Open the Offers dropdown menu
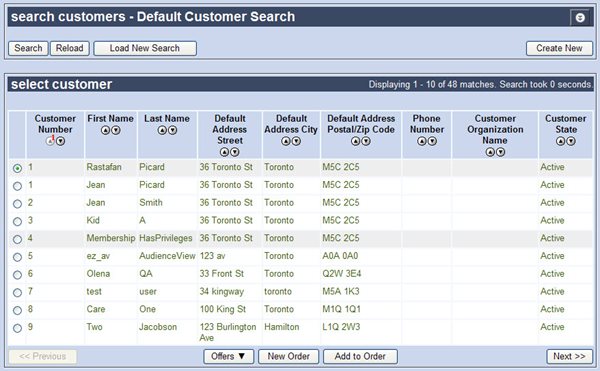600x371 pixels. [x=228, y=356]
